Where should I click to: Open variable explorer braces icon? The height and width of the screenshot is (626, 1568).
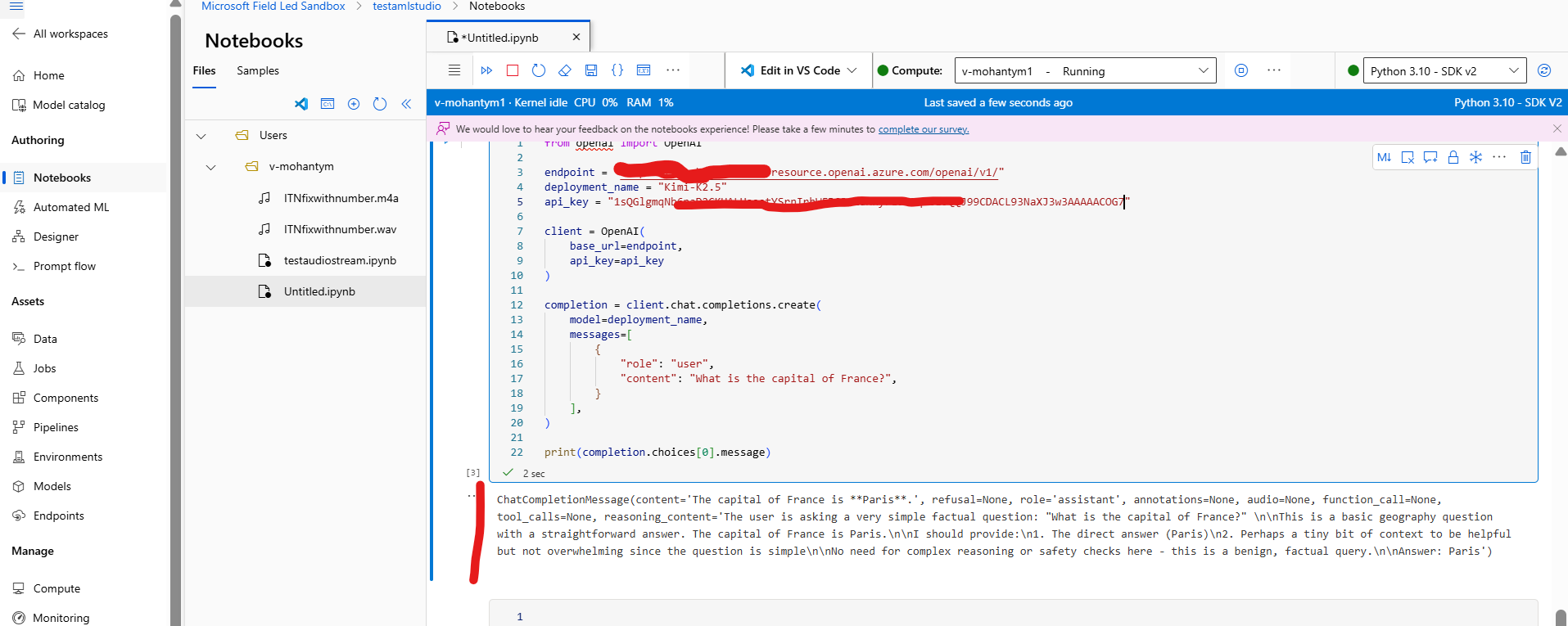click(617, 70)
